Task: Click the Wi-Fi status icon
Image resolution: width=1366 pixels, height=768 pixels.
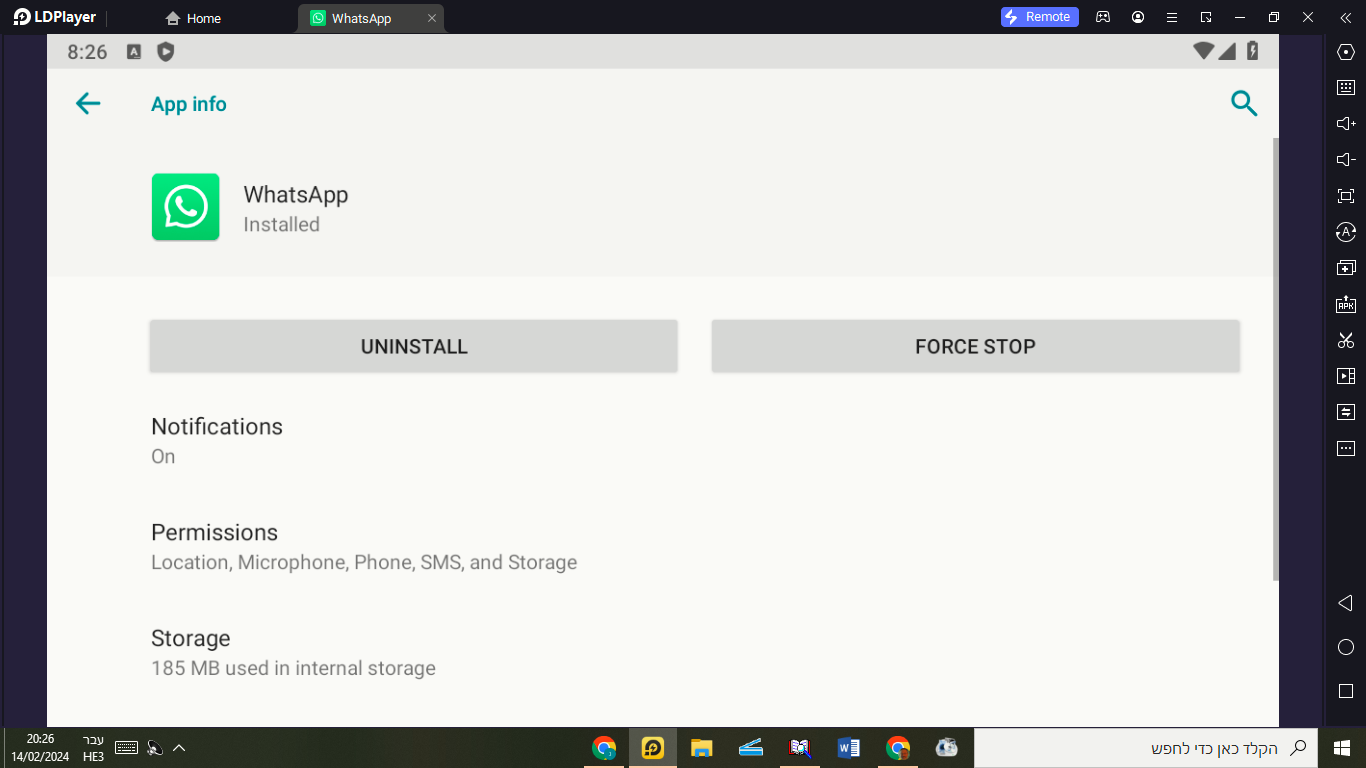Action: 1204,51
